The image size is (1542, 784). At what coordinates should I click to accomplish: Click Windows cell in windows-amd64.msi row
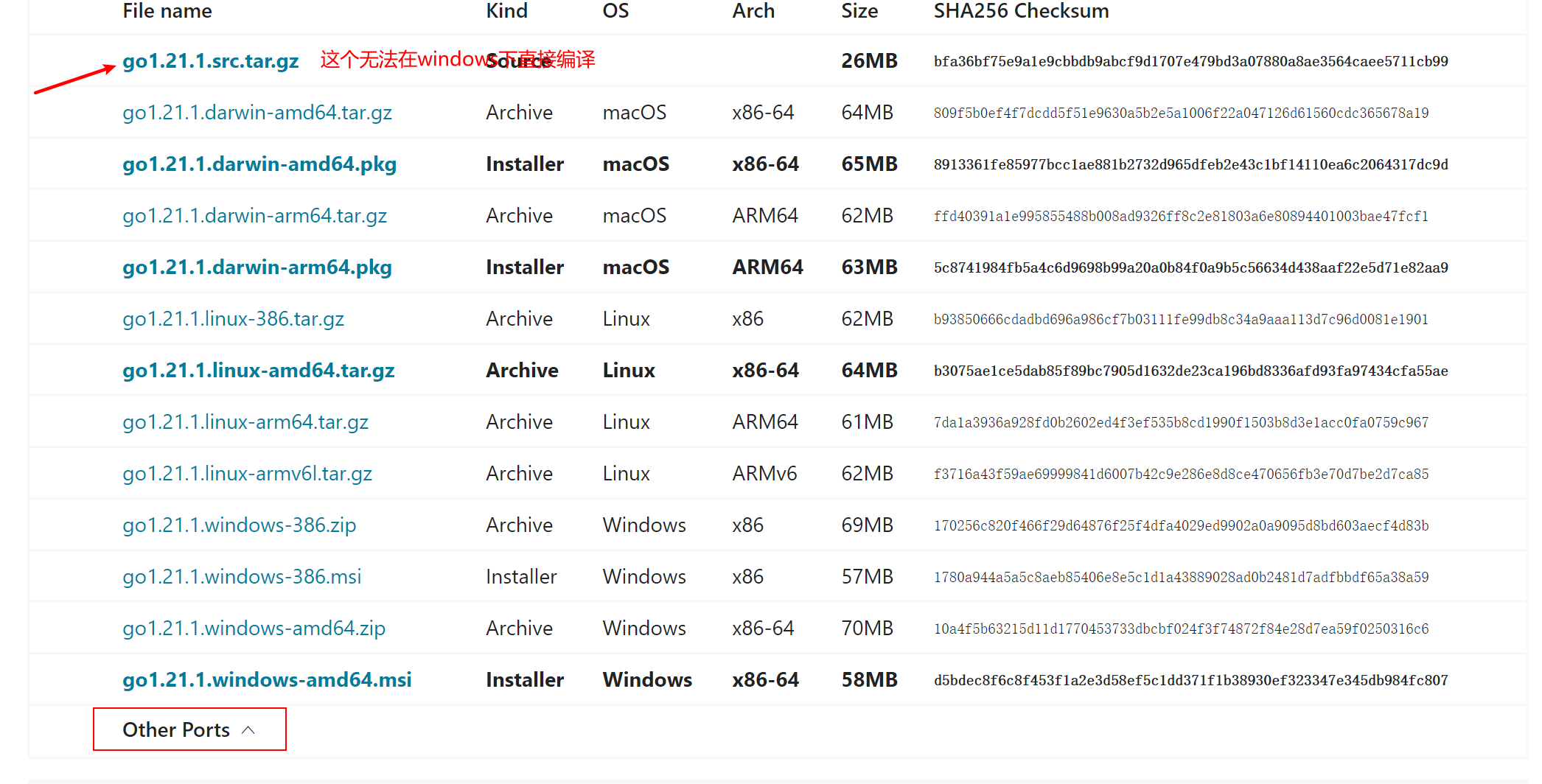[647, 680]
